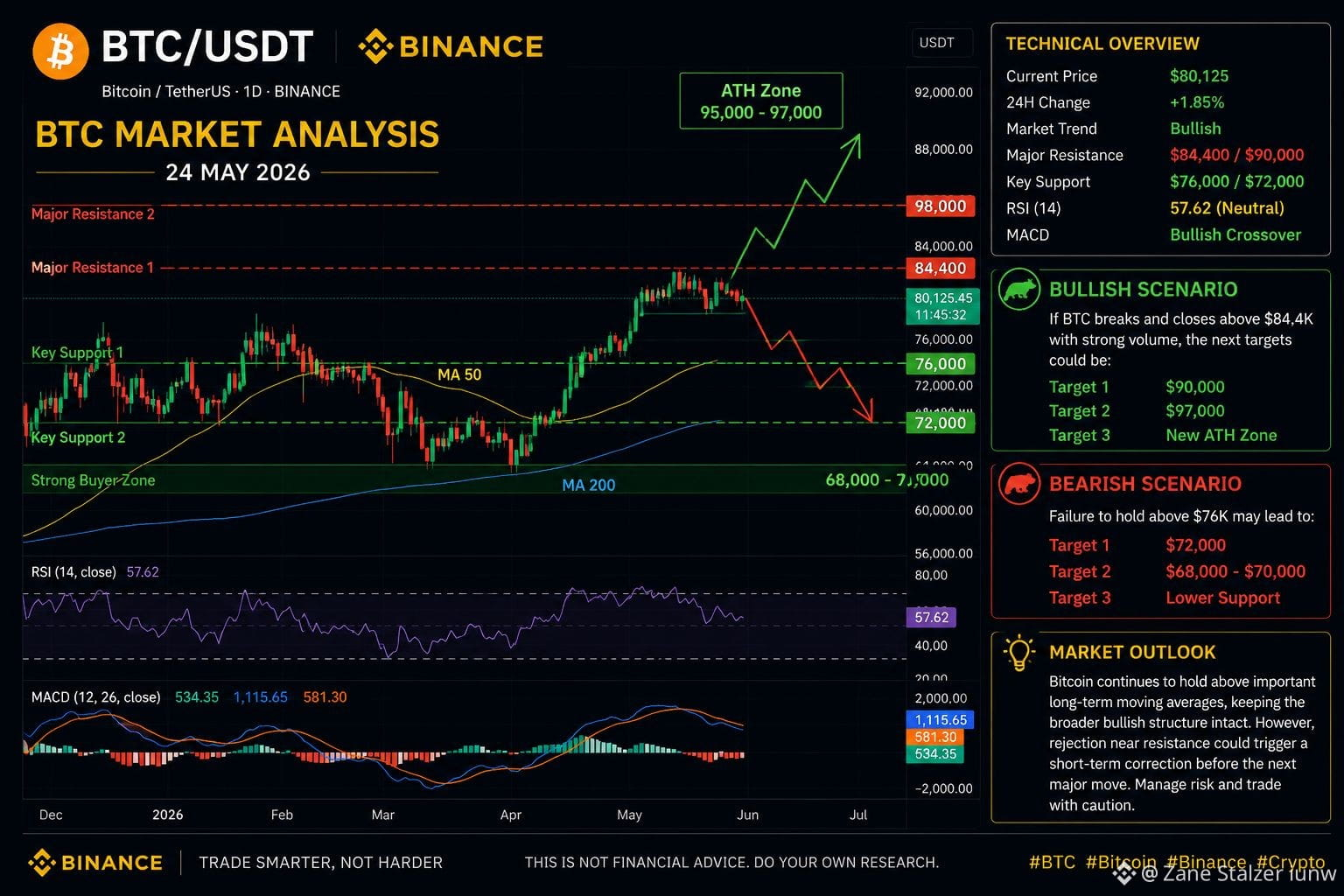Viewport: 1344px width, 896px height.
Task: Click the bullish Target 2 value '$97,000'
Action: coord(1195,411)
